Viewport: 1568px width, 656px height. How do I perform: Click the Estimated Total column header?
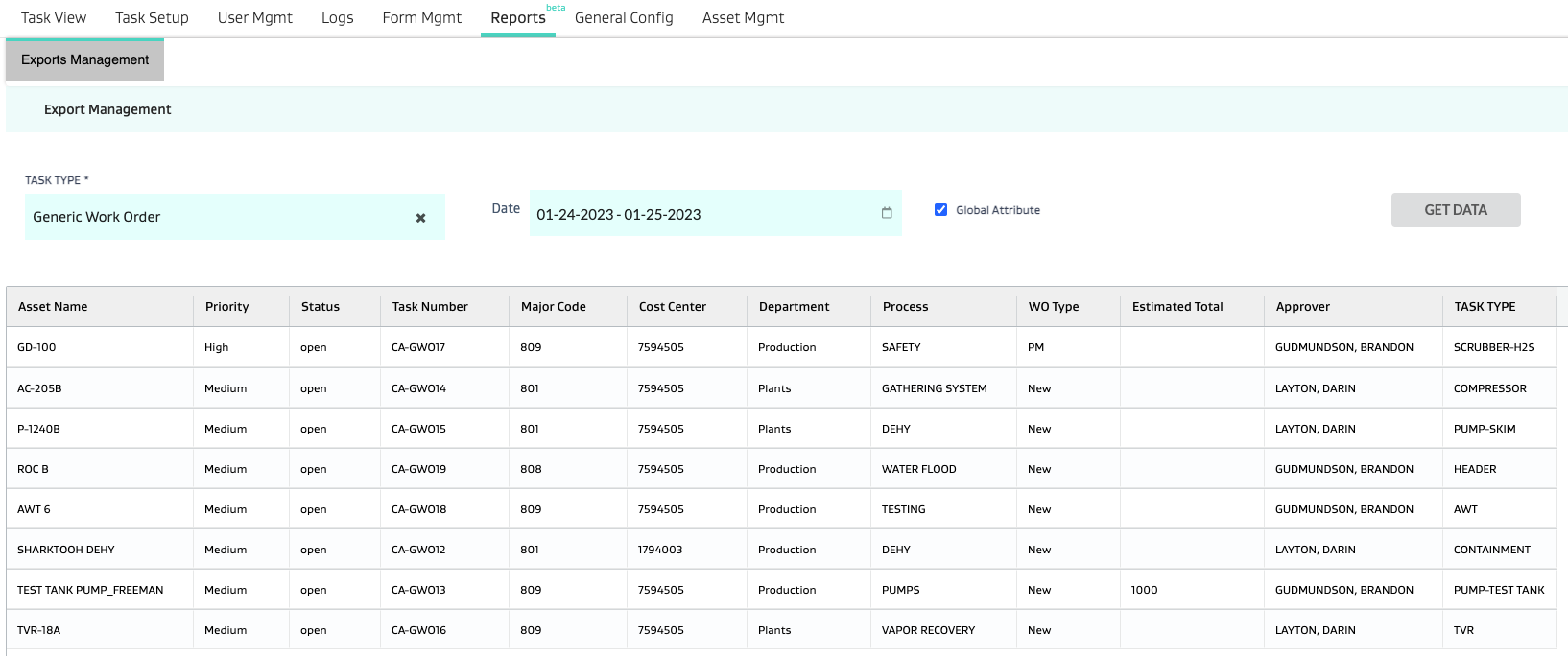click(1177, 307)
